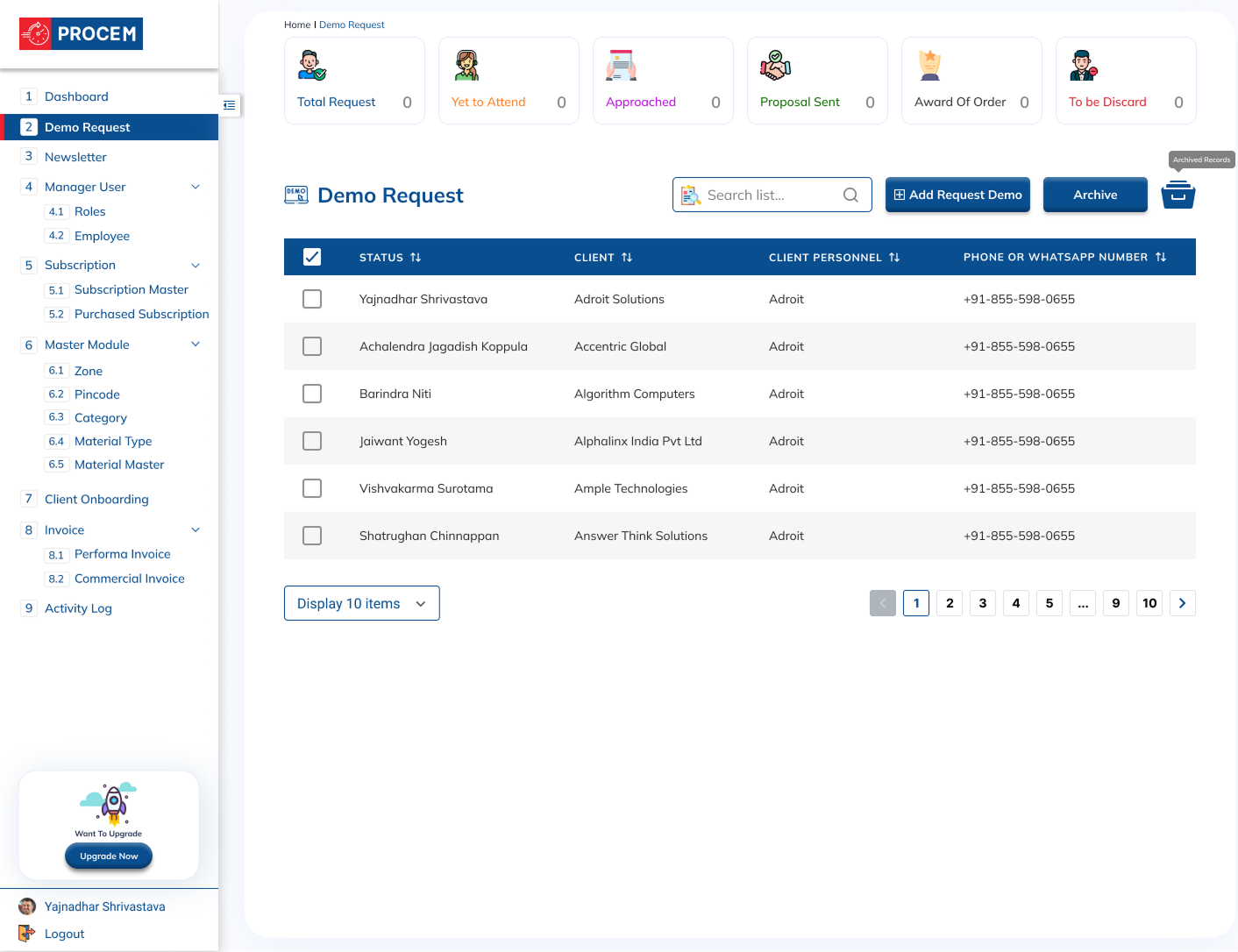Click the Logout icon in sidebar
The image size is (1238, 952).
pos(27,934)
